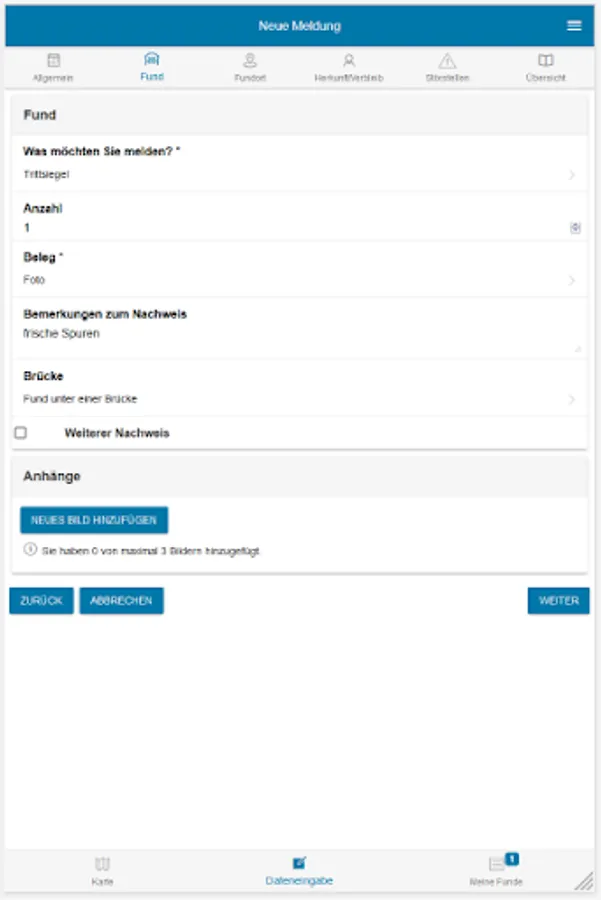This screenshot has width=601, height=900.
Task: Enable the Weiterer Nachweis checkbox
Action: point(20,433)
